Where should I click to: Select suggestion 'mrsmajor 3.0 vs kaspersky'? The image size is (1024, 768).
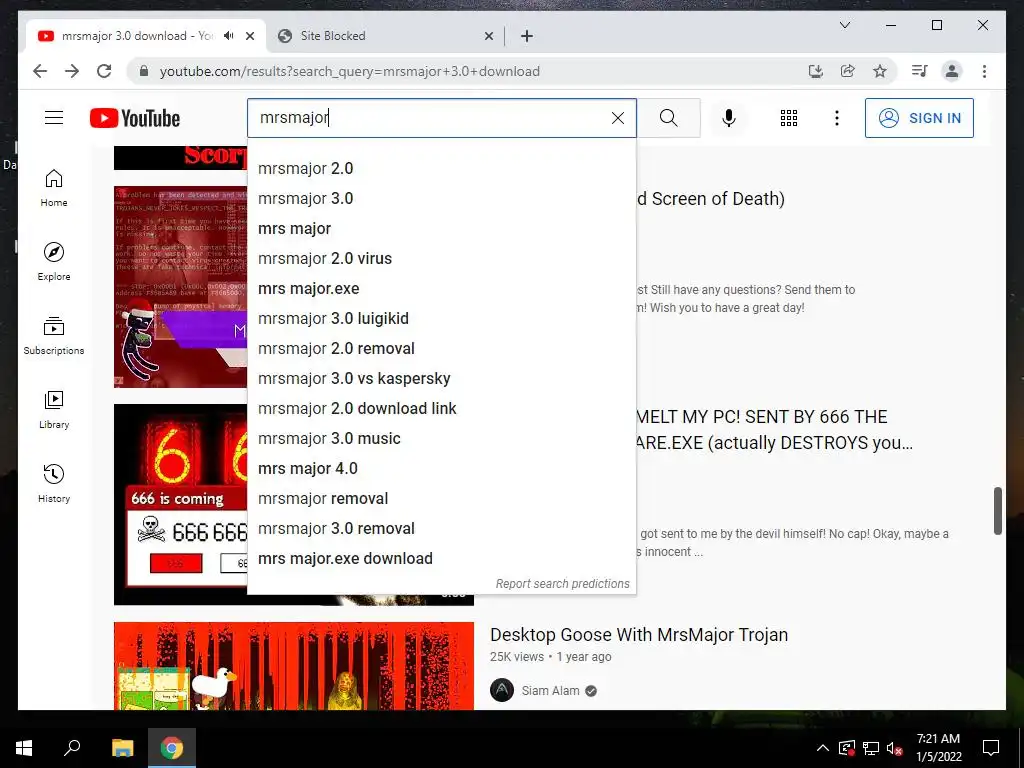441,379
